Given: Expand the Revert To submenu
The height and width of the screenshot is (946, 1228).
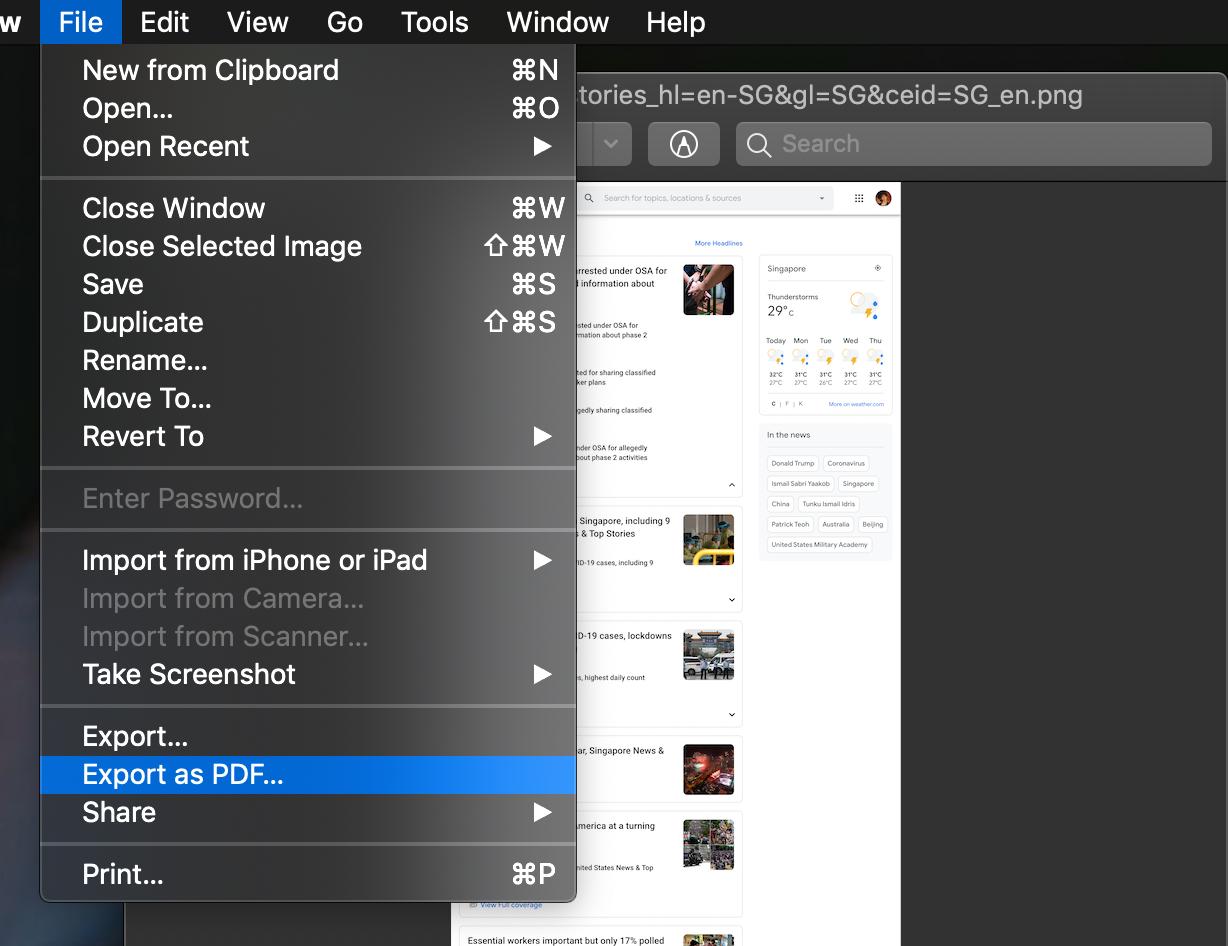Looking at the screenshot, I should coord(542,437).
